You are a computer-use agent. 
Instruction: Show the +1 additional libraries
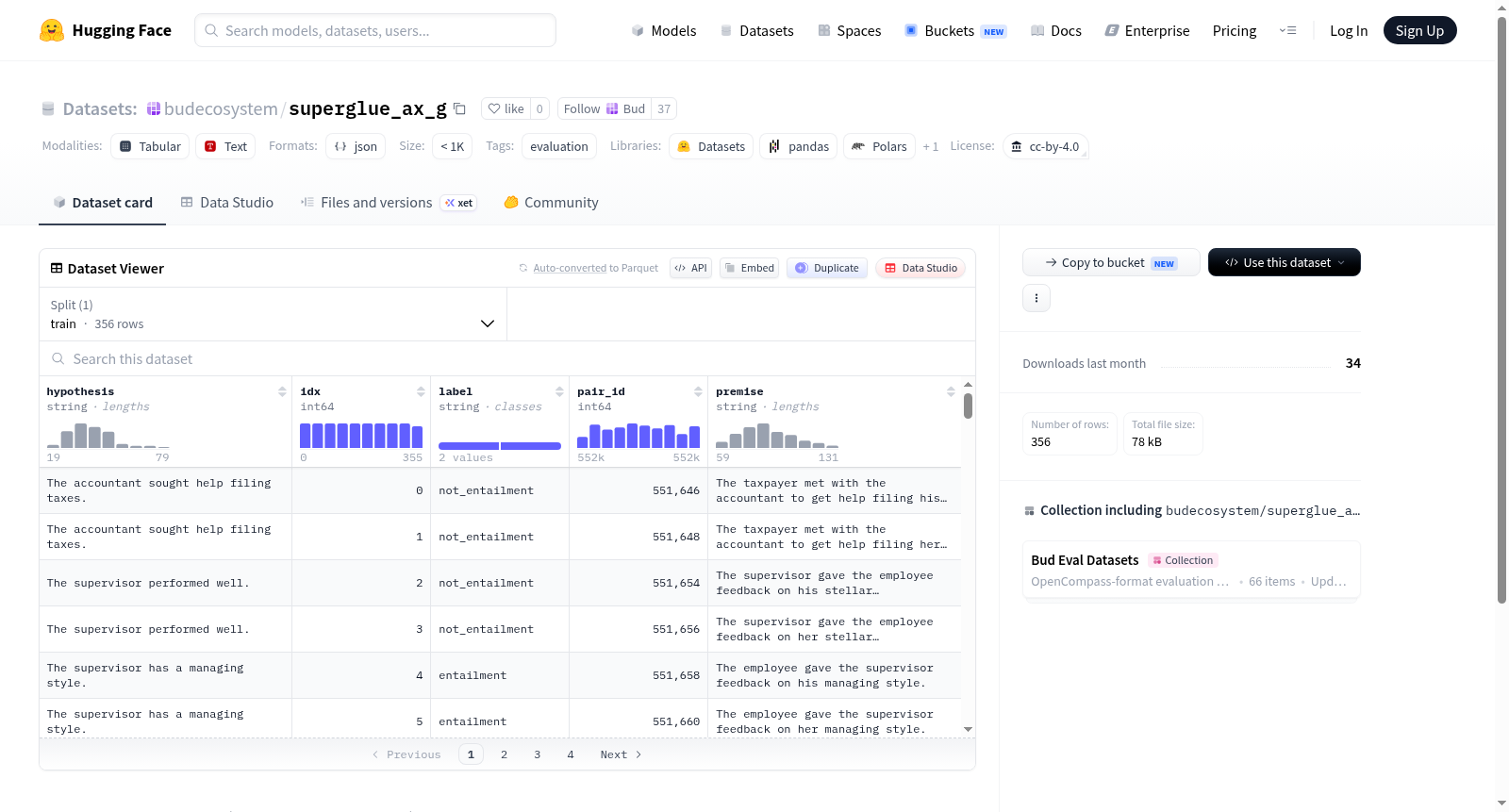click(931, 146)
